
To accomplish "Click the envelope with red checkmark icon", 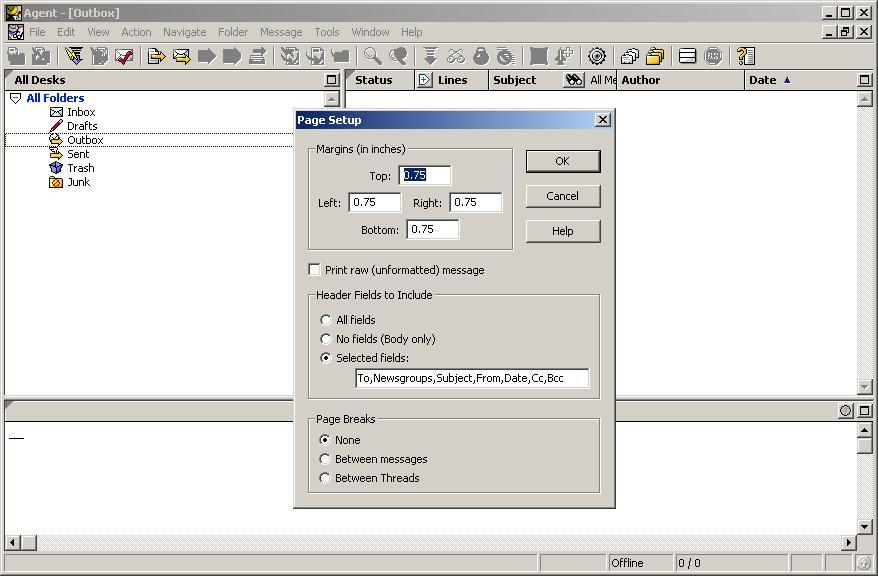I will [x=124, y=56].
